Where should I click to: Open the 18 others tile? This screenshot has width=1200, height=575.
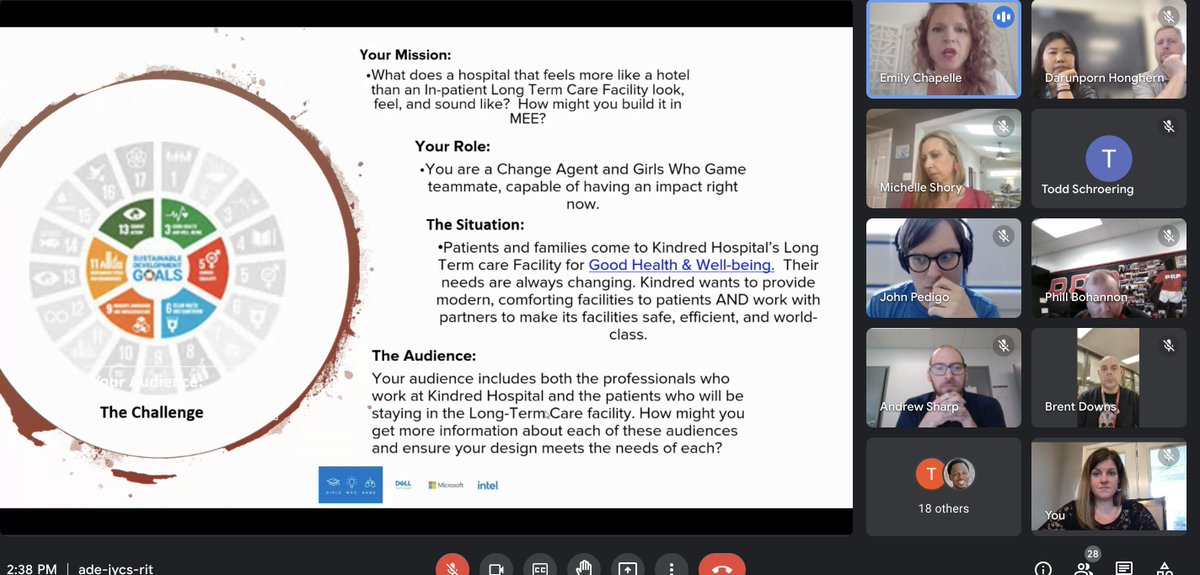943,486
